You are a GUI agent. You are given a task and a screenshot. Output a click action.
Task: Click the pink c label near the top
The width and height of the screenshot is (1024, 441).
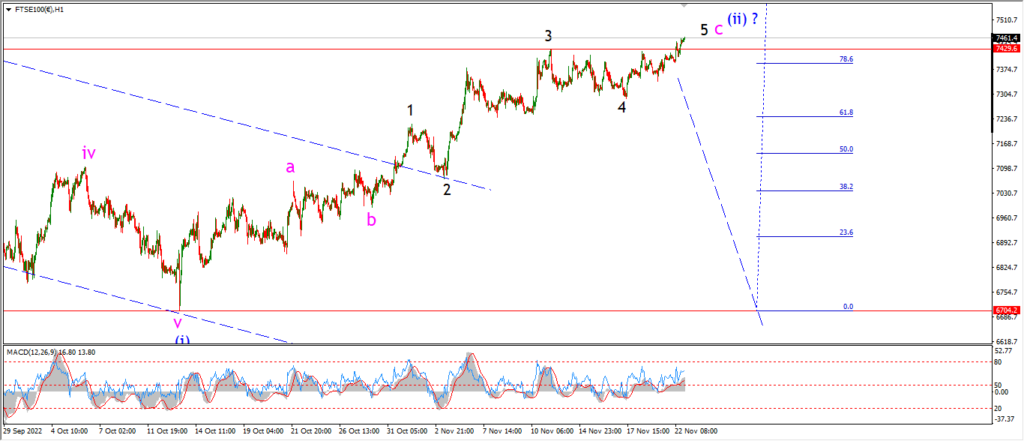(718, 29)
